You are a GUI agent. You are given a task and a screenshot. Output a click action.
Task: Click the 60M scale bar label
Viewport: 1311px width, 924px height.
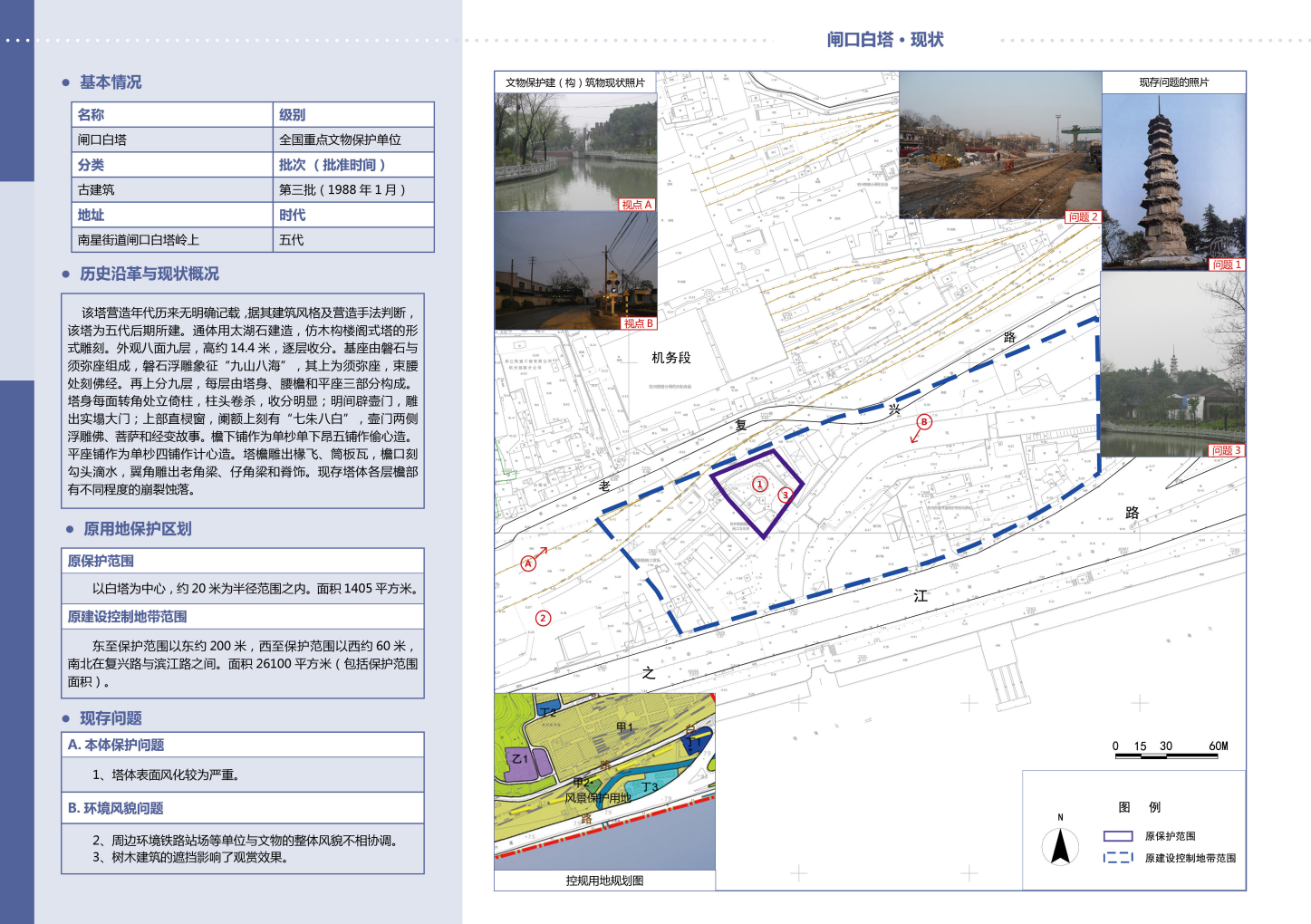pos(1219,746)
